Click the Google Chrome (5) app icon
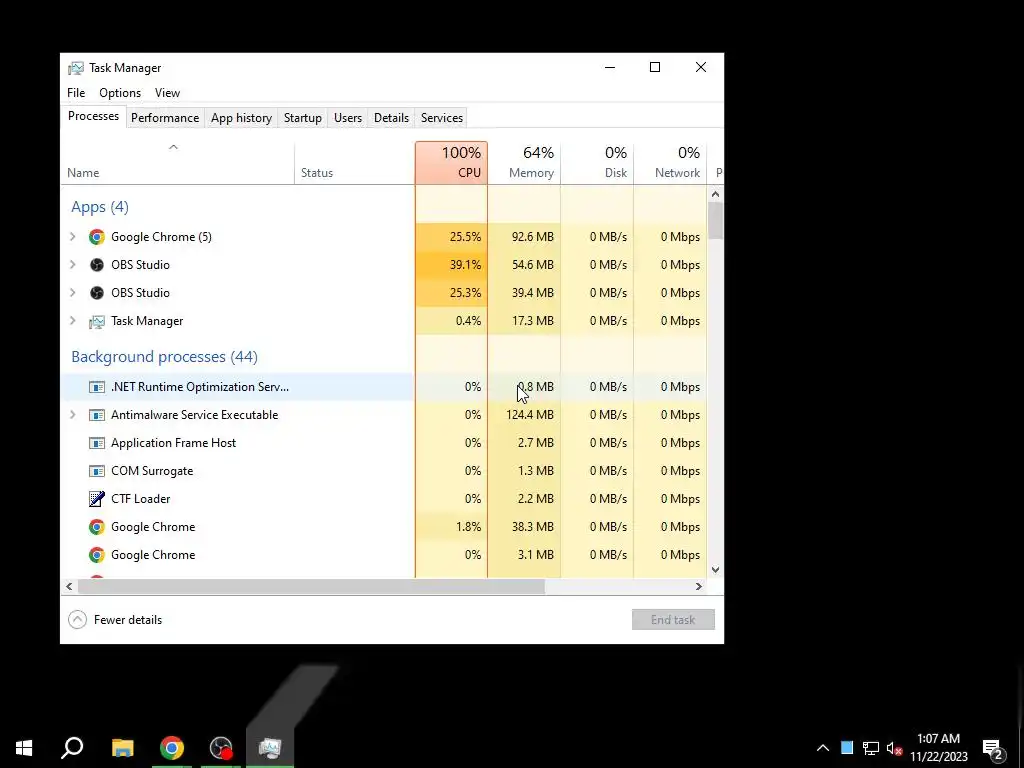Screen dimensions: 1024x768 click(x=97, y=237)
